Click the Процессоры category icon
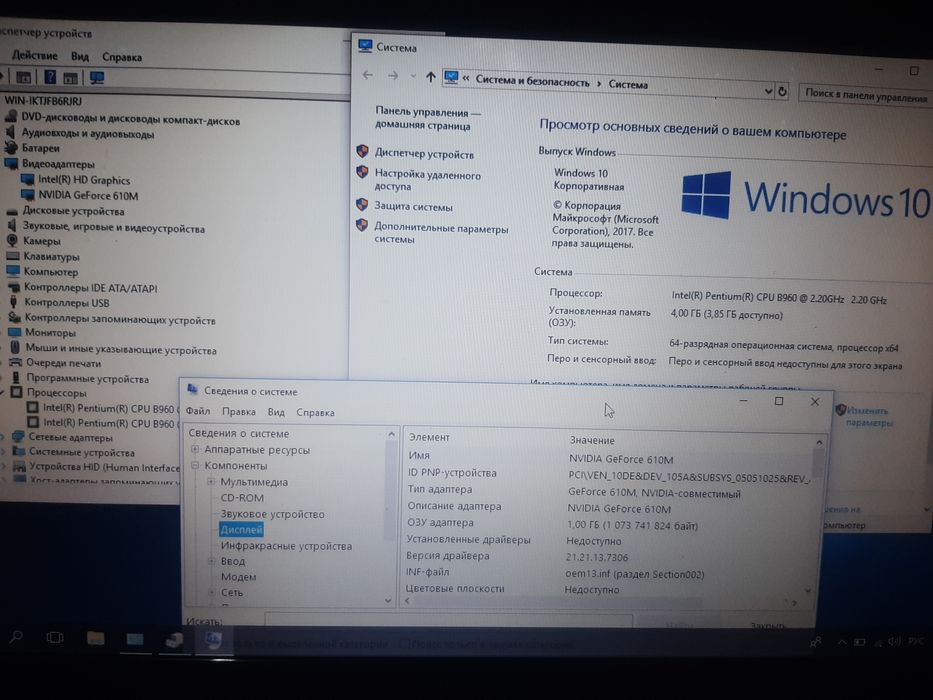 [x=16, y=392]
